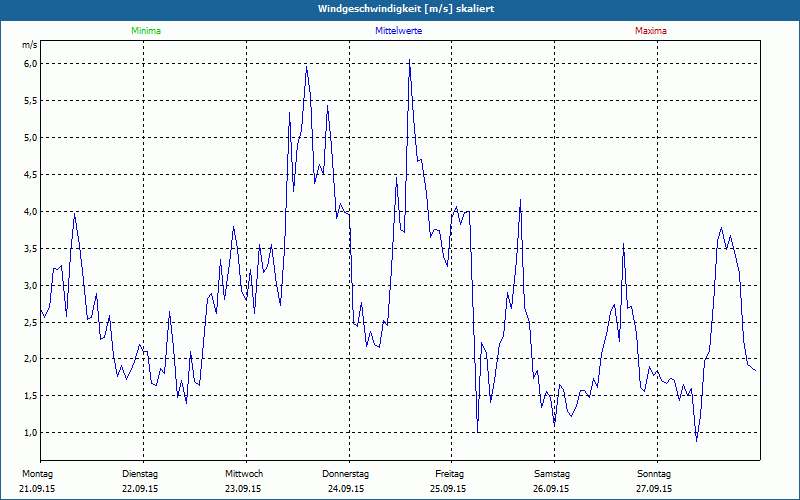Click the 24.09.15 date label
Viewport: 800px width, 500px height.
346,489
